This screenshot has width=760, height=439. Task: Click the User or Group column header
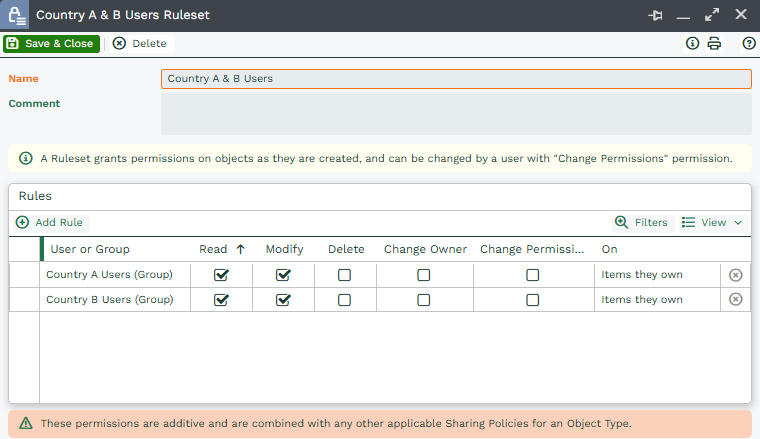(x=90, y=249)
